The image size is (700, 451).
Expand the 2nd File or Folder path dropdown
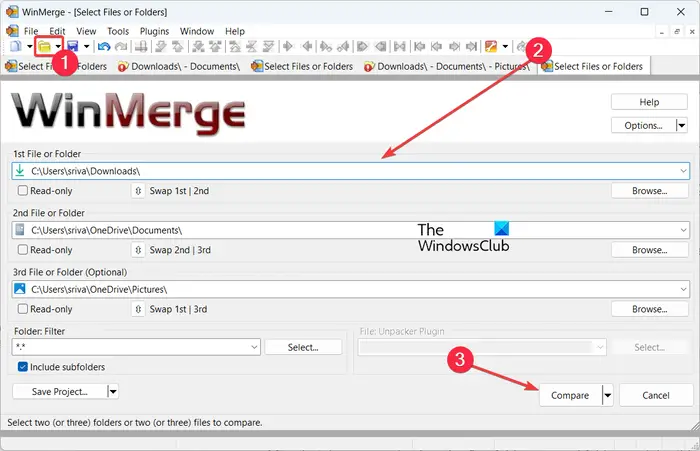(x=683, y=230)
